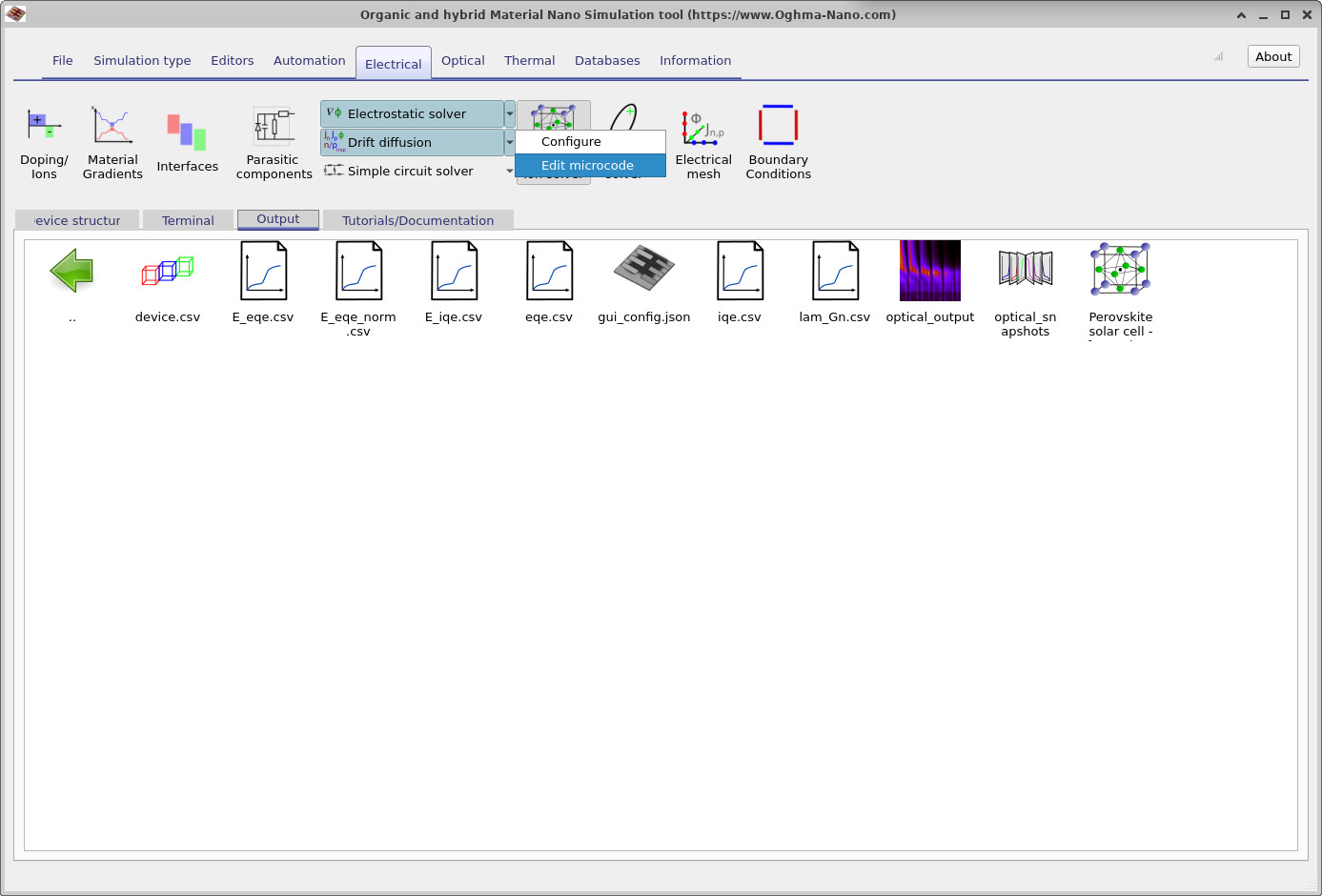This screenshot has width=1322, height=896.
Task: Expand the Drift diffusion dropdown arrow
Action: pos(510,142)
